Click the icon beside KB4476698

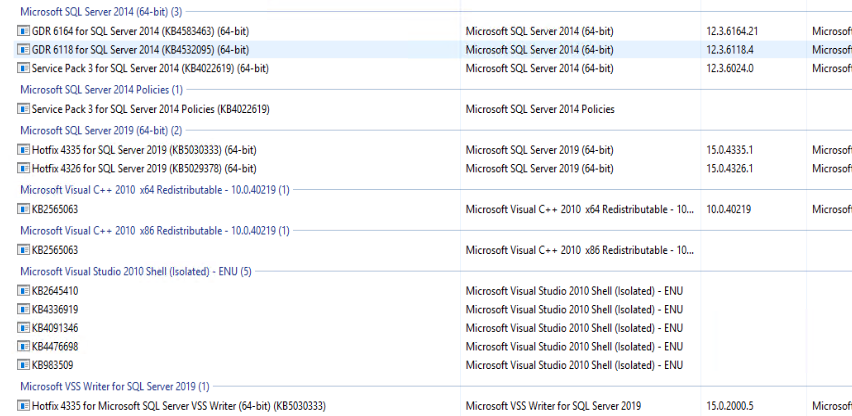tap(23, 346)
